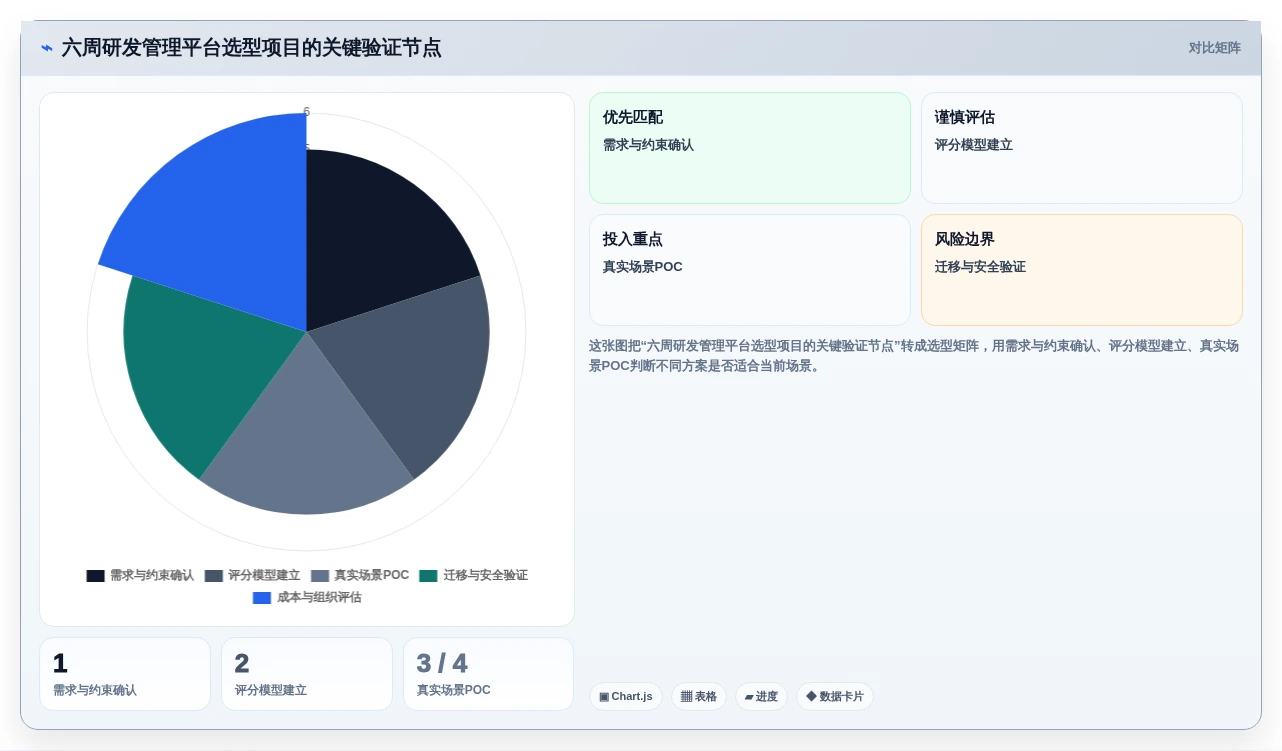
Task: Open the 优先匹配 matrix card
Action: [x=750, y=148]
